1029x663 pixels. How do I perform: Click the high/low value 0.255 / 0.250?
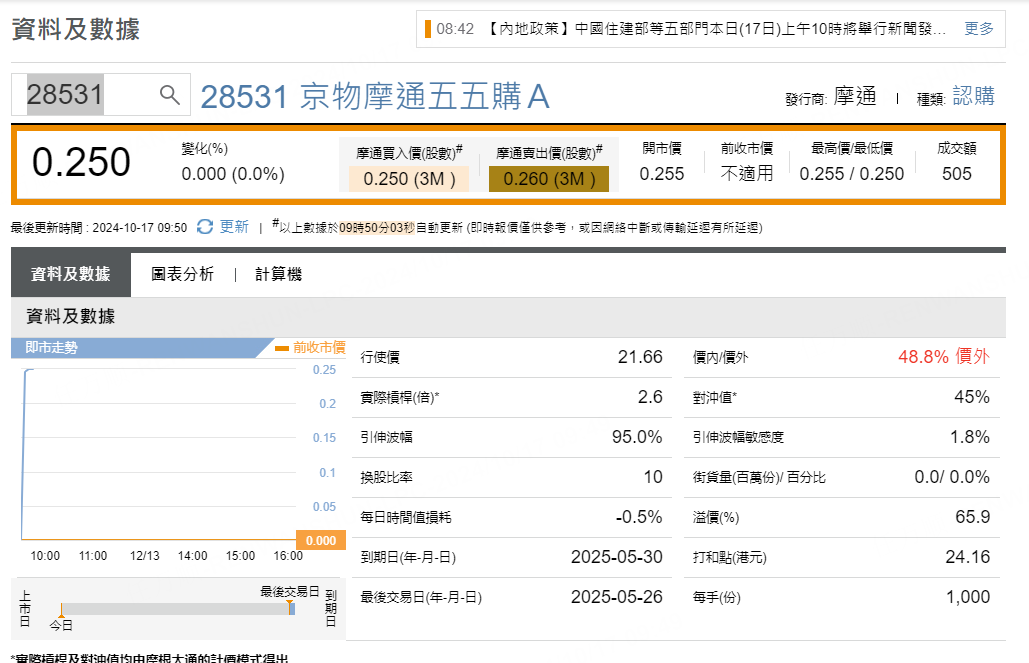[x=852, y=174]
